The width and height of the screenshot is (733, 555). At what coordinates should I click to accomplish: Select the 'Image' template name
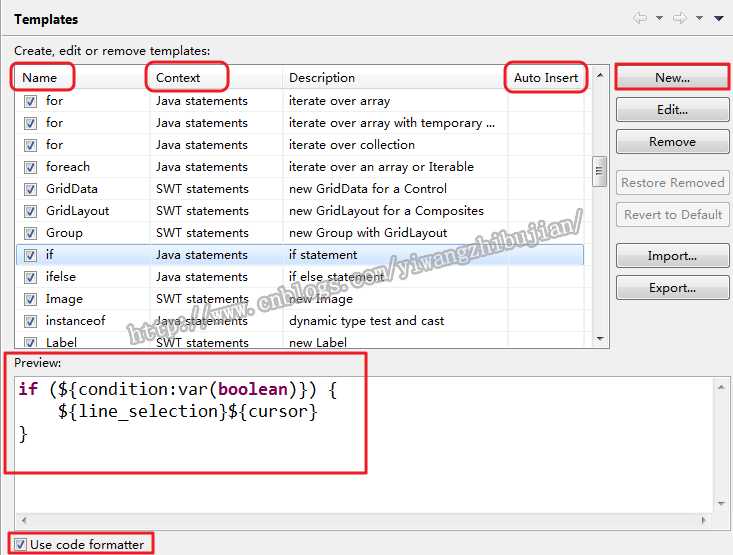click(x=64, y=299)
